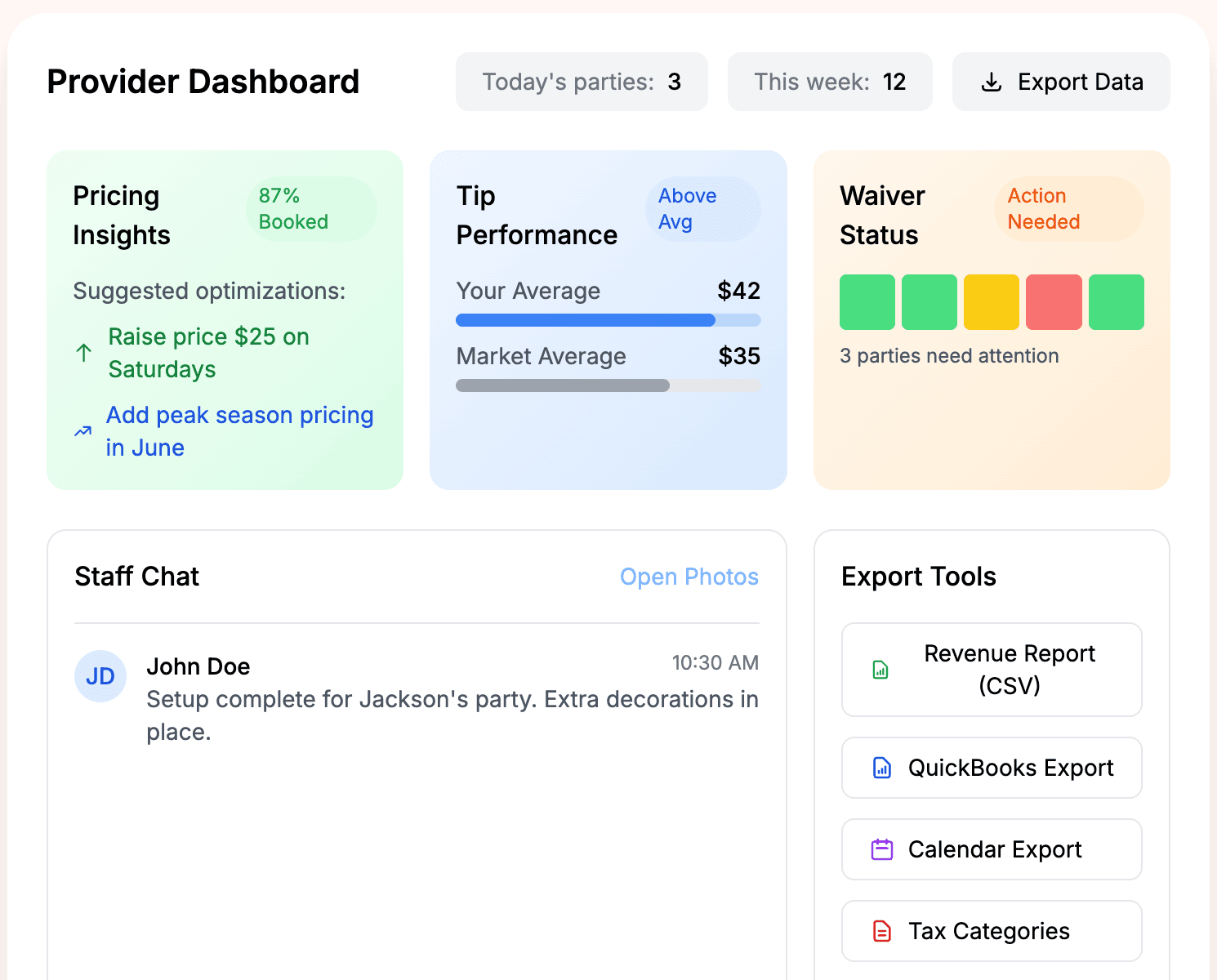
Task: Click the red Tax Categories document icon
Action: (882, 932)
